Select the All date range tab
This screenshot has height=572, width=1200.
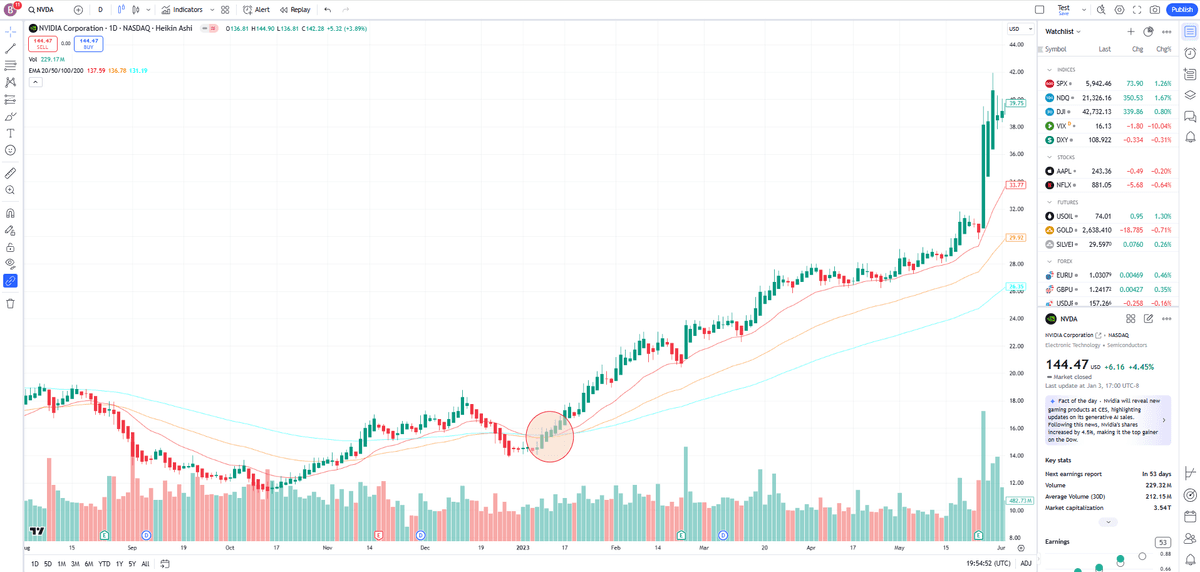pyautogui.click(x=146, y=564)
